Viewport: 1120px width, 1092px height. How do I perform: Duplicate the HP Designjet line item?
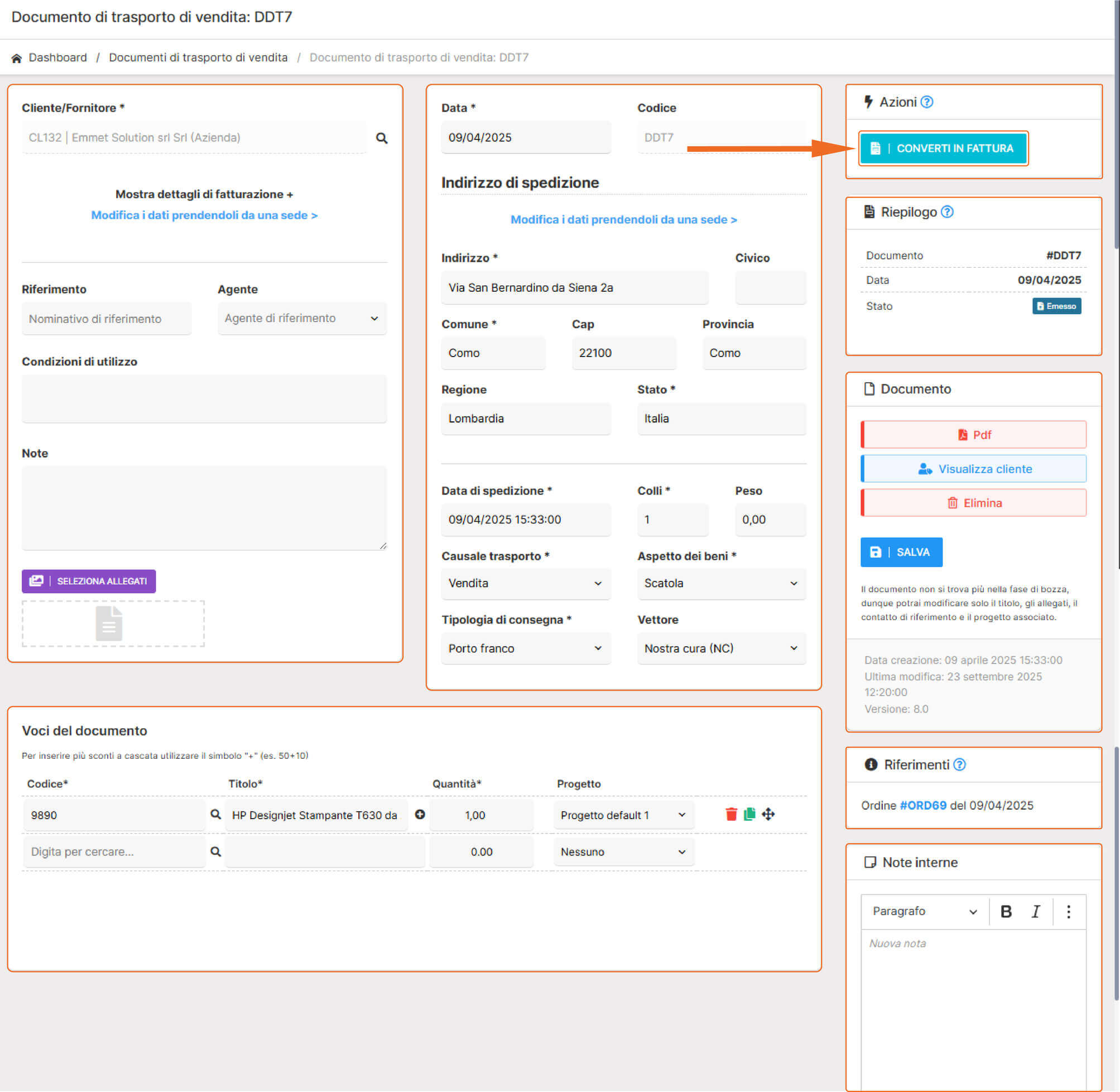pyautogui.click(x=749, y=815)
